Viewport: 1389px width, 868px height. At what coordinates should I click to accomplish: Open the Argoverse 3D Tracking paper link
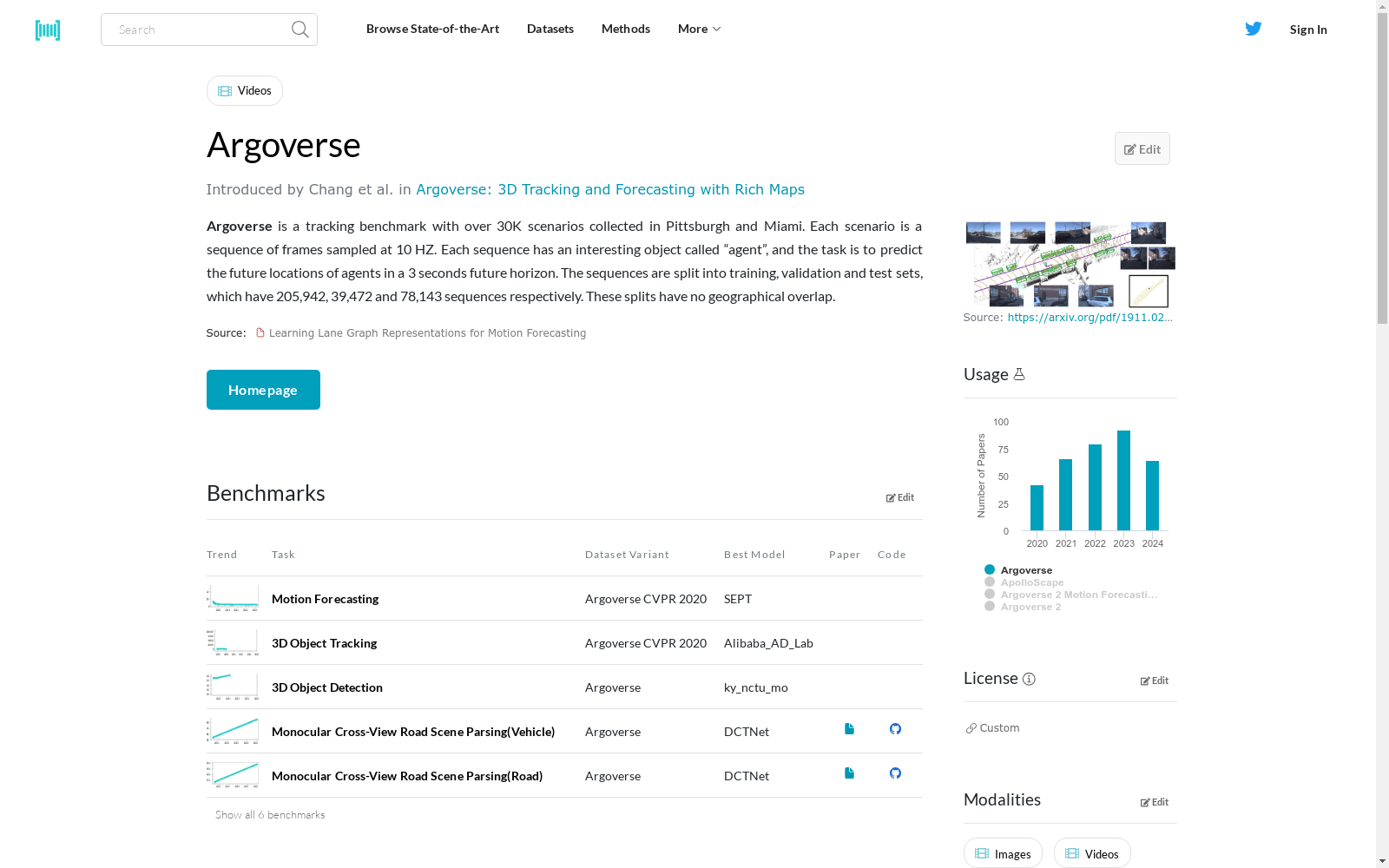610,189
